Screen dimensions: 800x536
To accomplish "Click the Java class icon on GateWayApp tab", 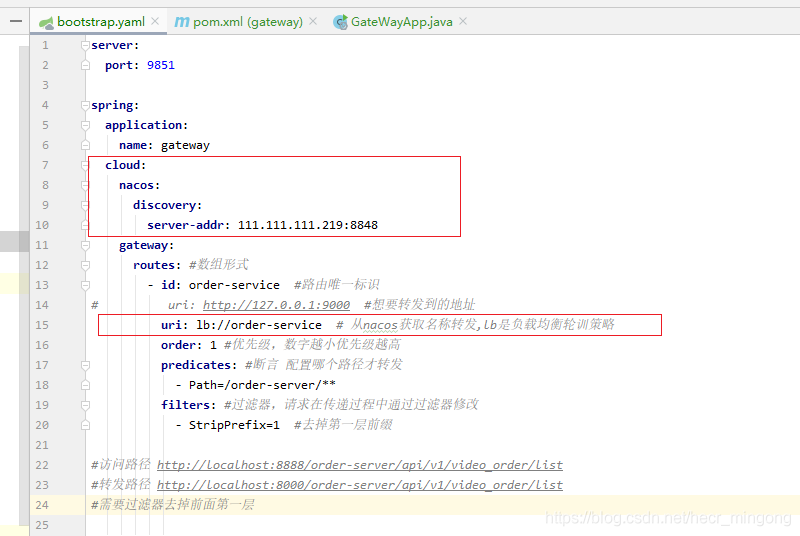I will coord(340,22).
